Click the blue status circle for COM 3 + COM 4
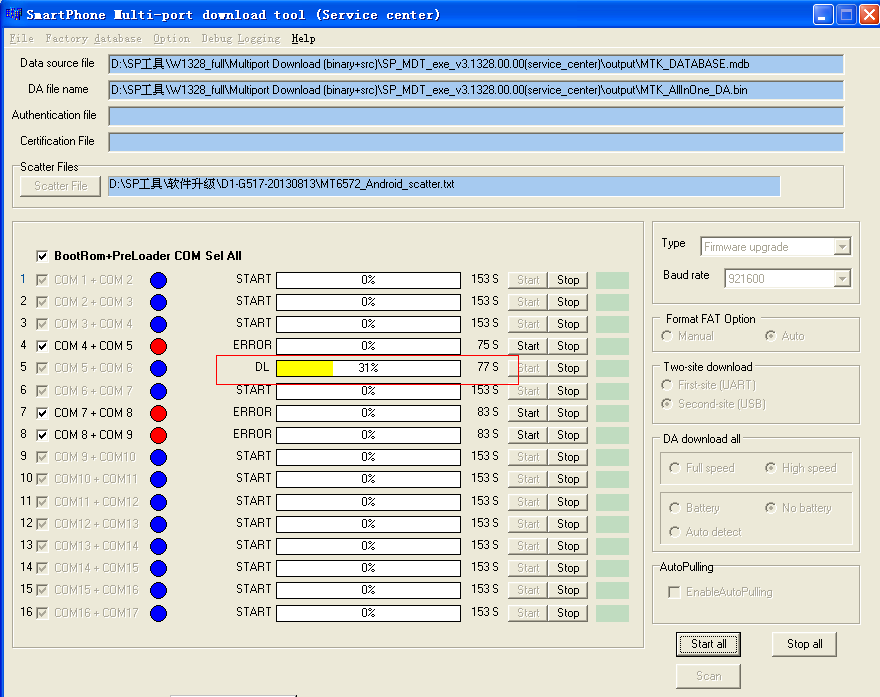 click(x=158, y=324)
